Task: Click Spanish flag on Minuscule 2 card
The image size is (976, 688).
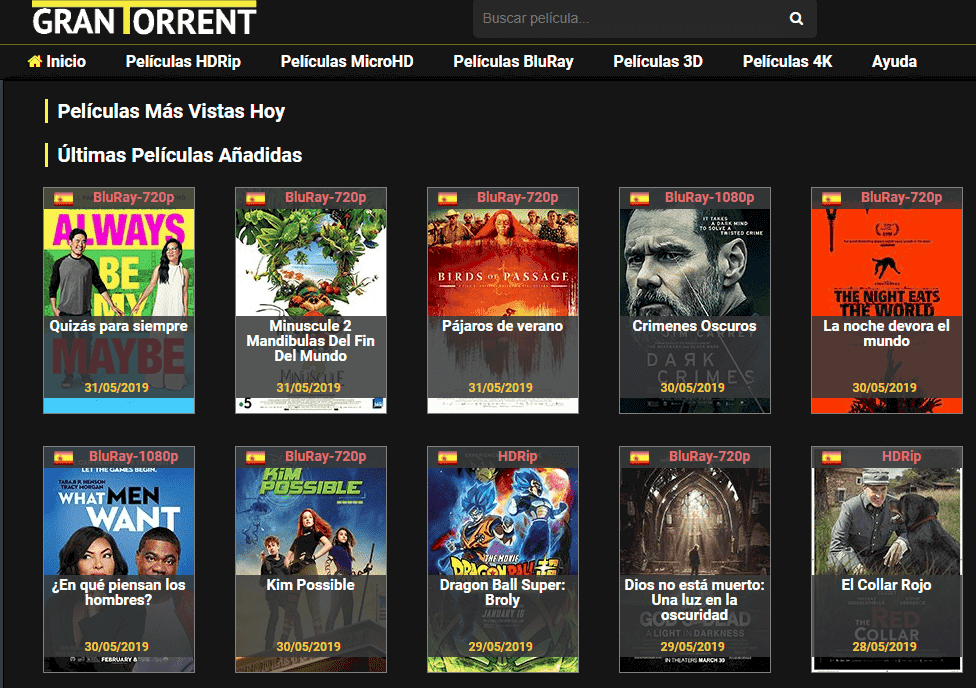Action: coord(255,198)
